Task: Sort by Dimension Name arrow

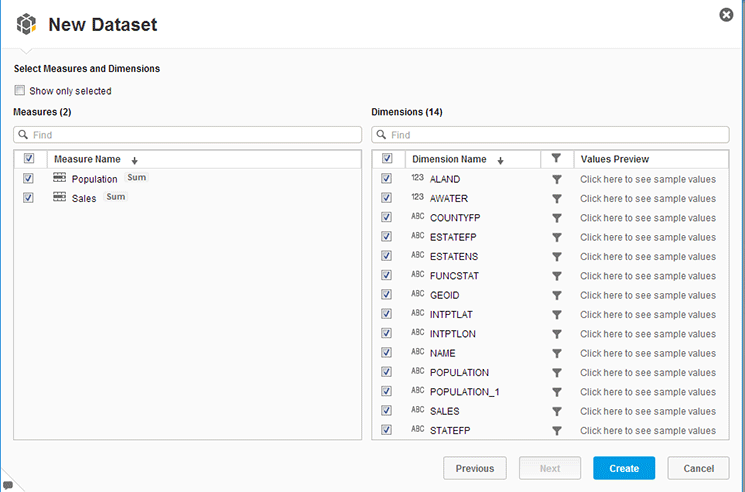Action: click(500, 160)
